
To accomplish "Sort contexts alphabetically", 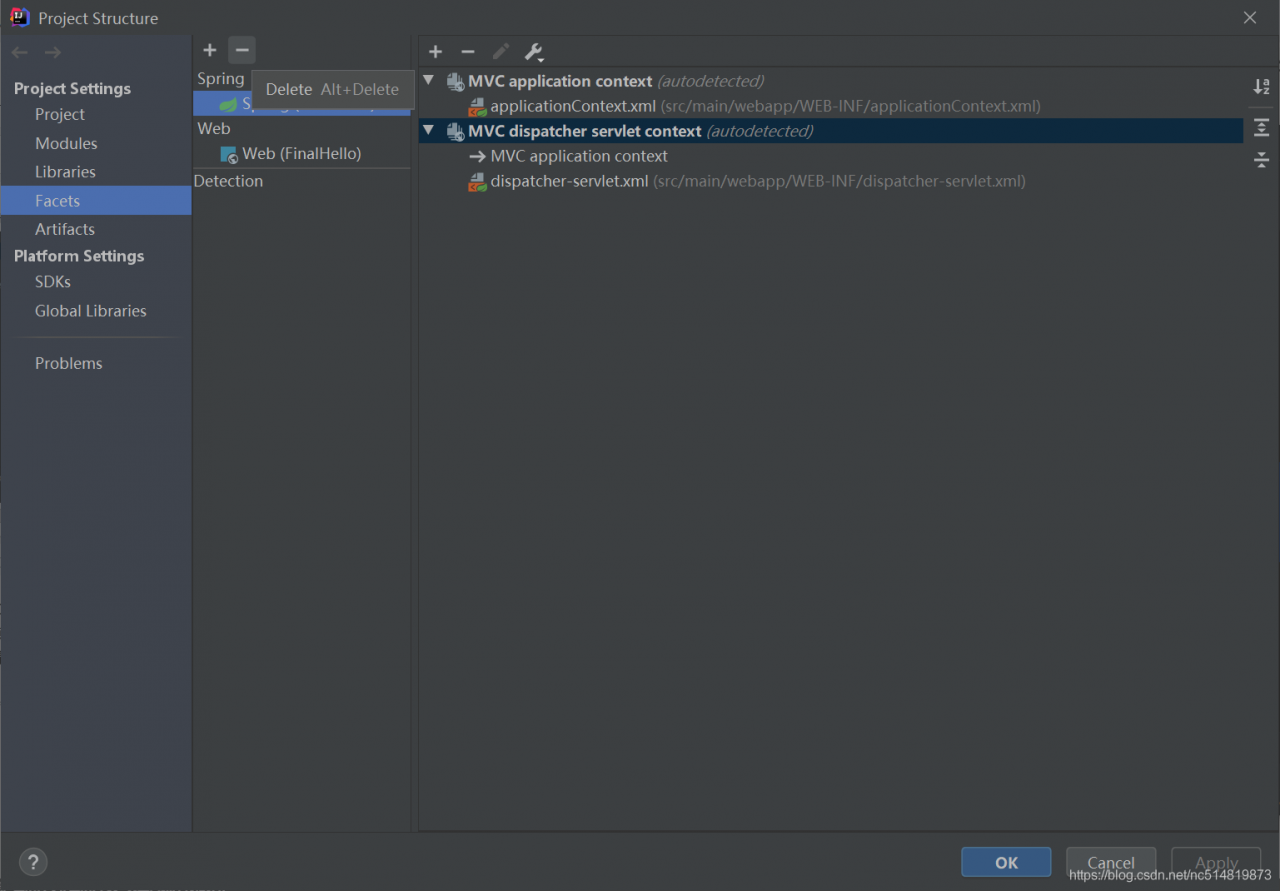I will click(x=1261, y=87).
